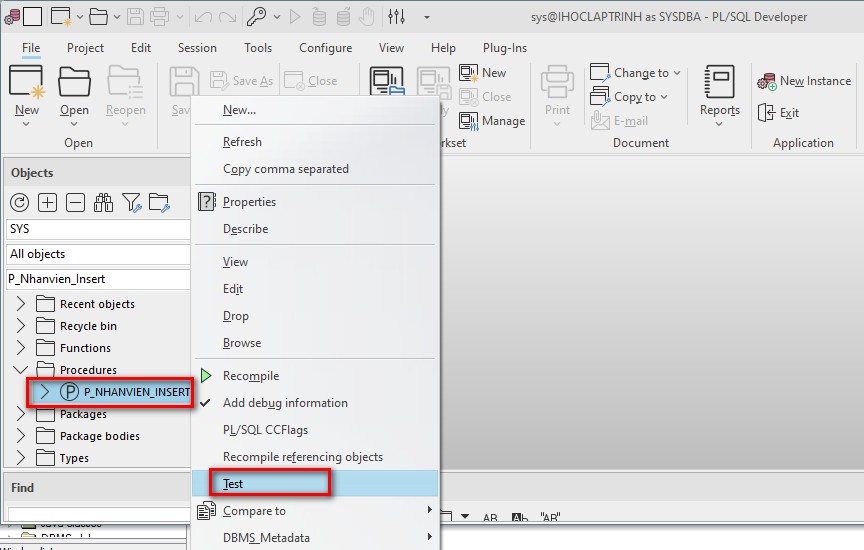Open the Preferences sliders icon in title bar
Screen dimensions: 864x550
tap(397, 17)
